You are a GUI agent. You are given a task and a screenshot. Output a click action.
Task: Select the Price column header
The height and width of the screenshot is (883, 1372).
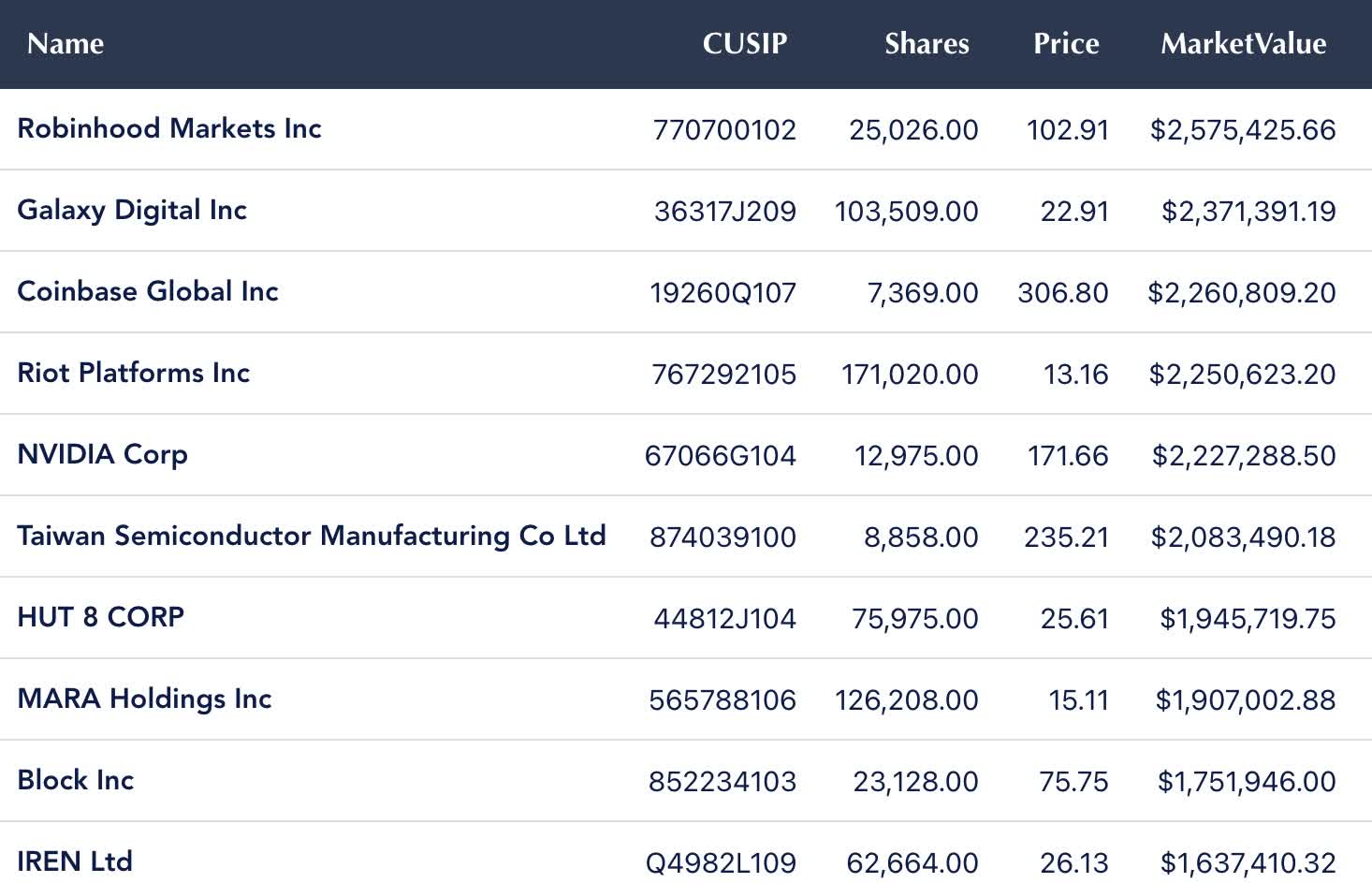pos(1066,44)
